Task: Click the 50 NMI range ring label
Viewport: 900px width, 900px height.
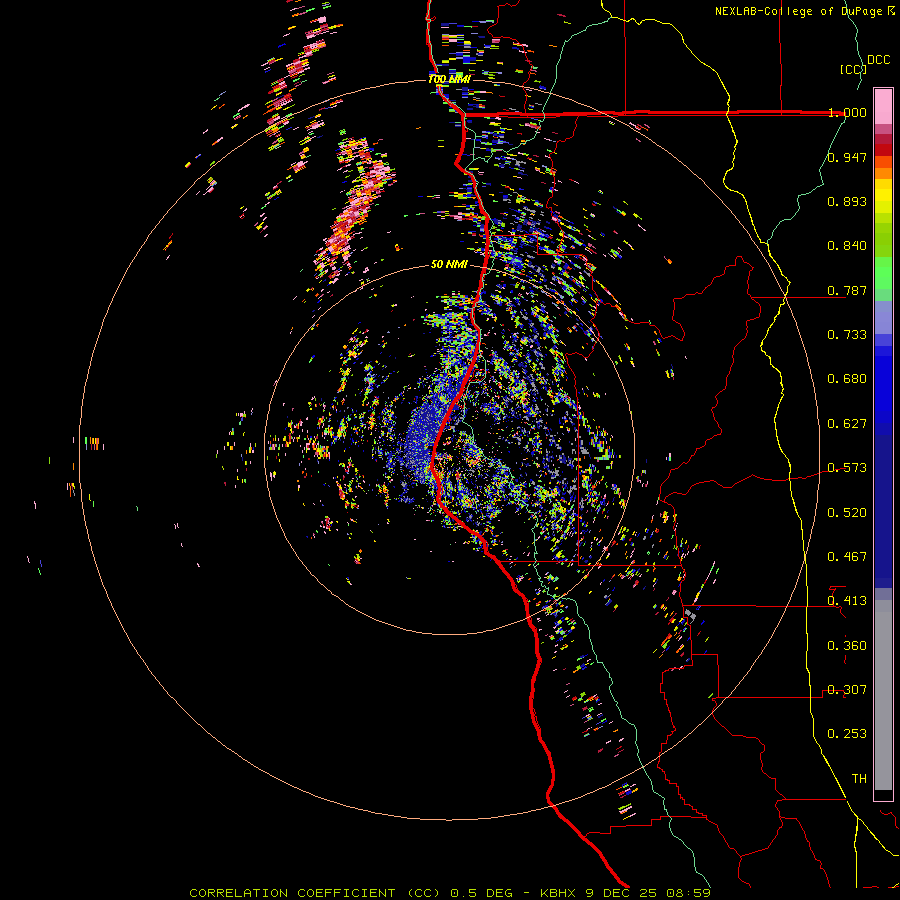Action: (449, 265)
